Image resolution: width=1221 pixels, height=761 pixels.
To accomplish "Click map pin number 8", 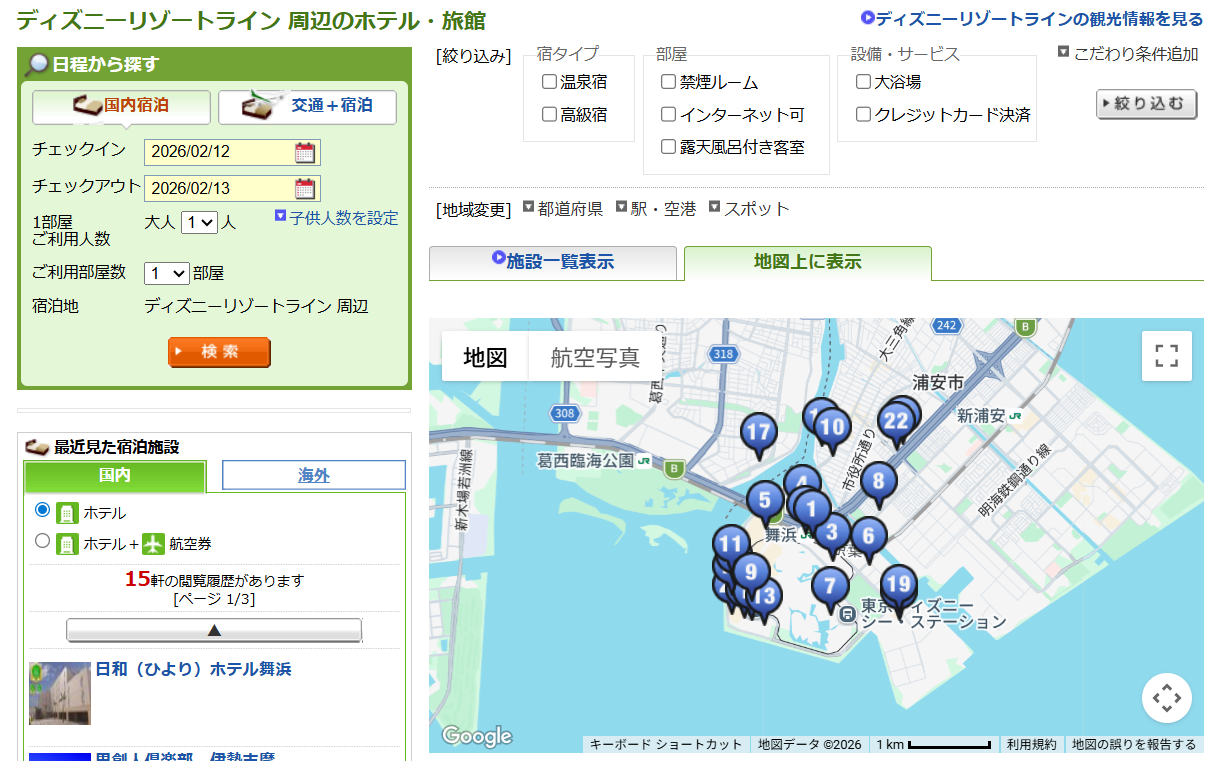I will coord(878,481).
